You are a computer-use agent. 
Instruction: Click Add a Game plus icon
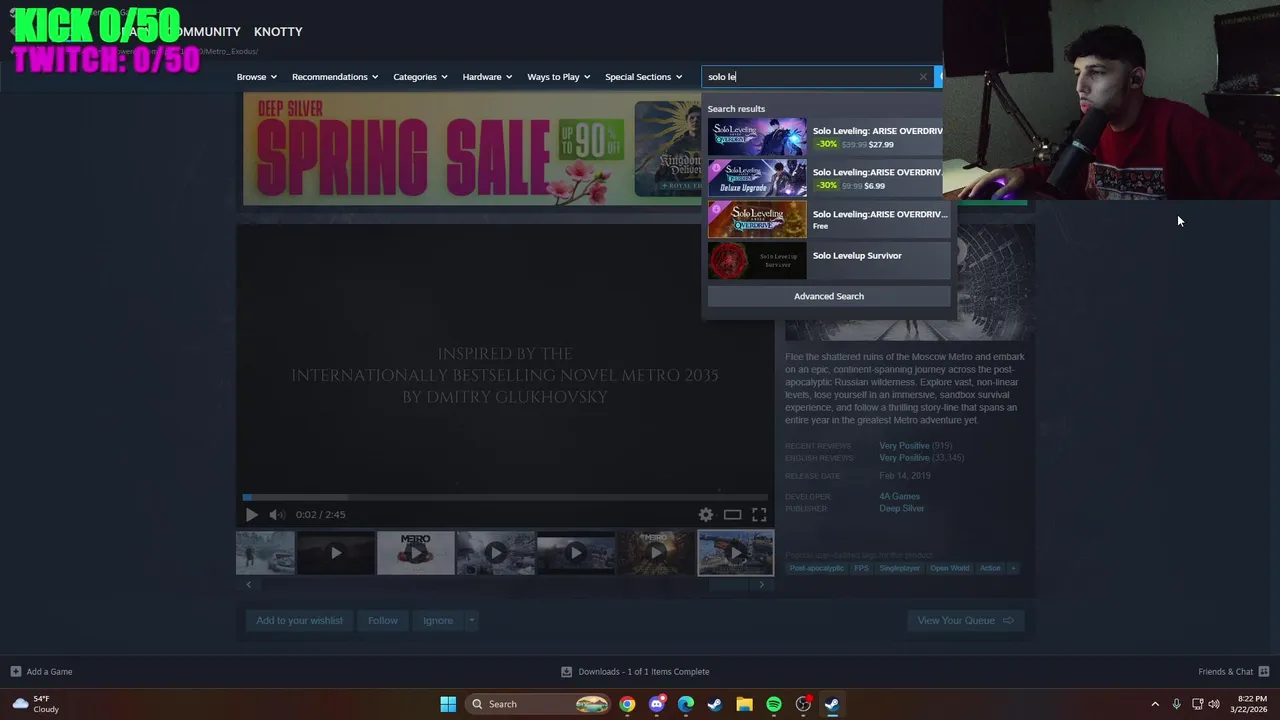pyautogui.click(x=15, y=672)
